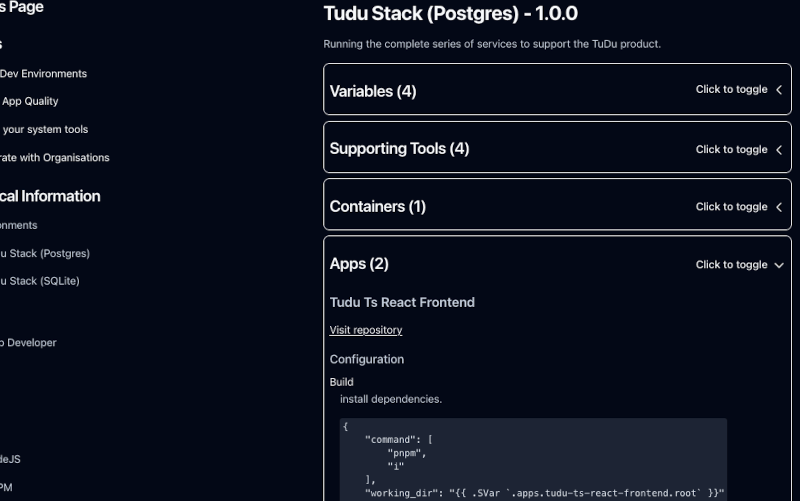Expand the Containers (1) section heading
The height and width of the screenshot is (501, 800).
377,207
